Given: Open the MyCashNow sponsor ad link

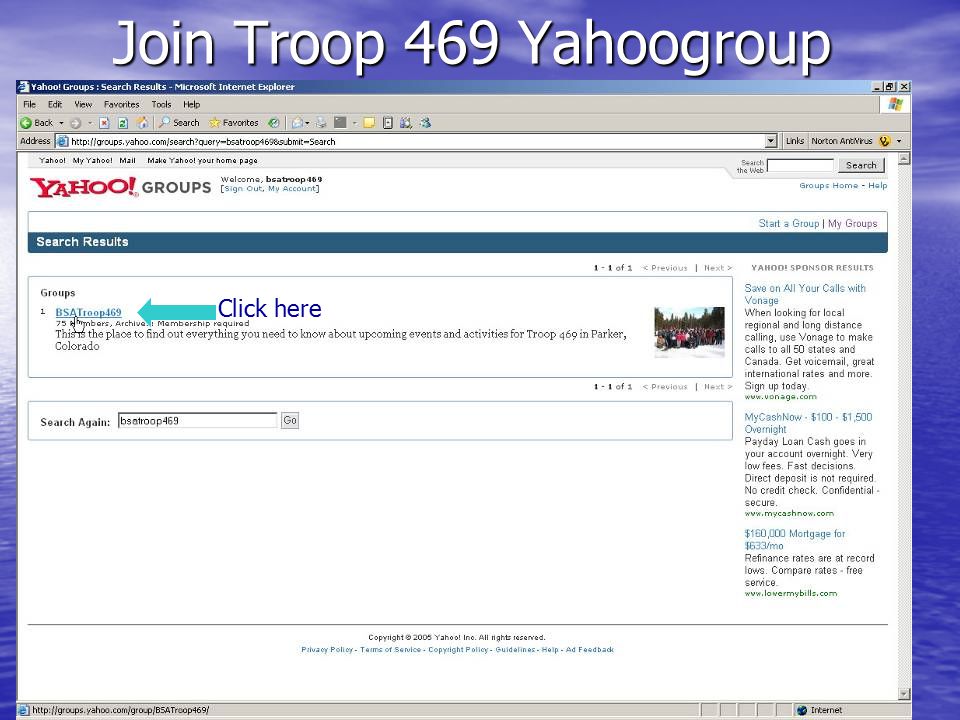Looking at the screenshot, I should point(808,423).
